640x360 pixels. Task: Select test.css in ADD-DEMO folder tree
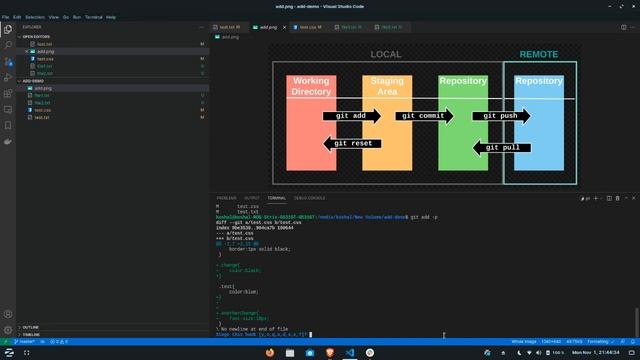pos(113,110)
